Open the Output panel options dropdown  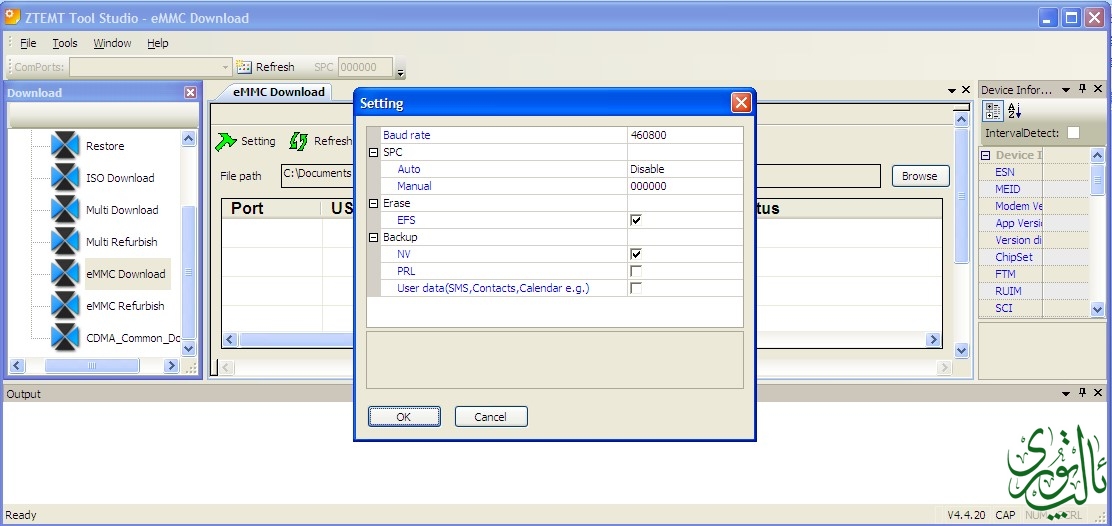coord(1066,393)
